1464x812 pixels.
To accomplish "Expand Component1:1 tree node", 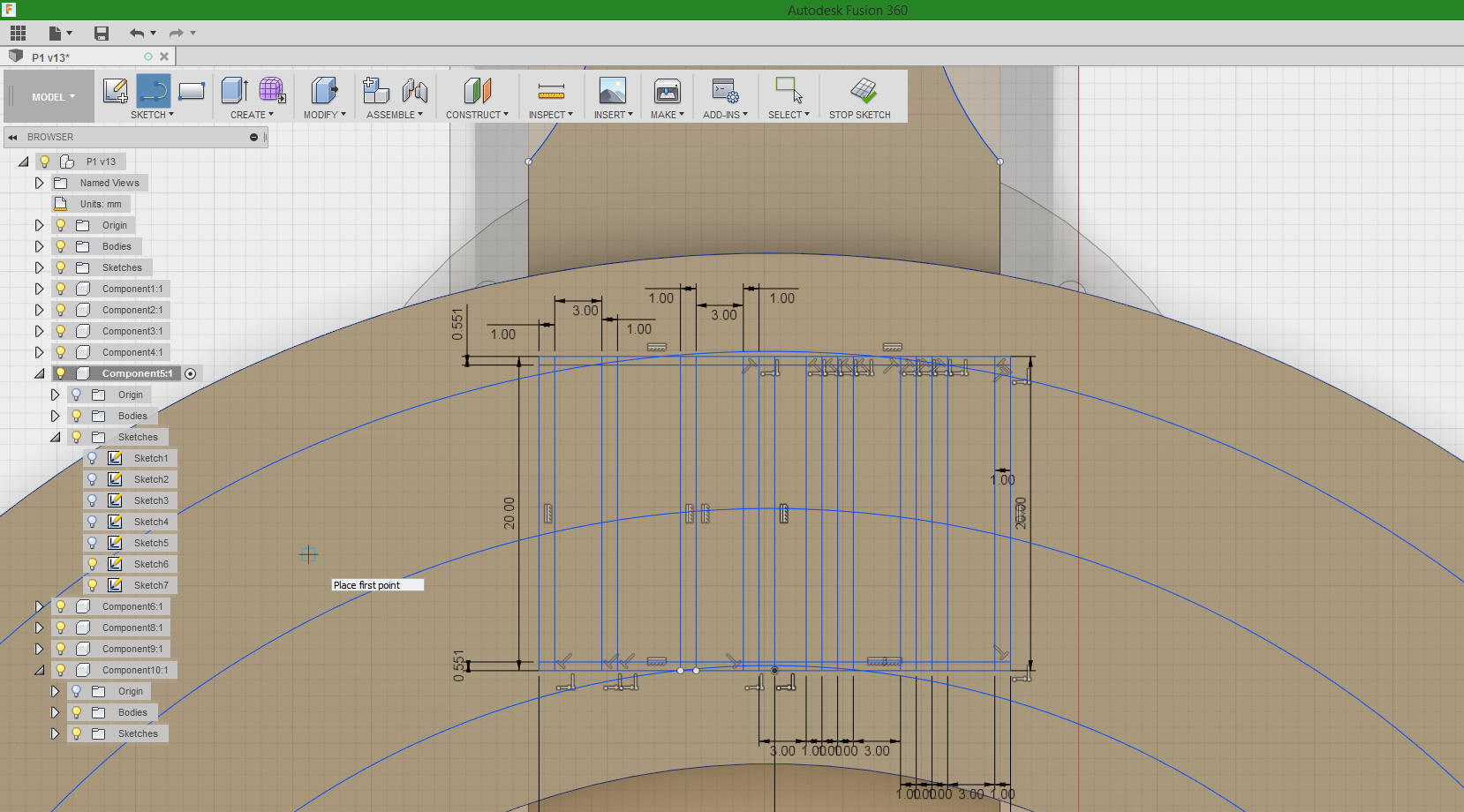I will point(39,289).
